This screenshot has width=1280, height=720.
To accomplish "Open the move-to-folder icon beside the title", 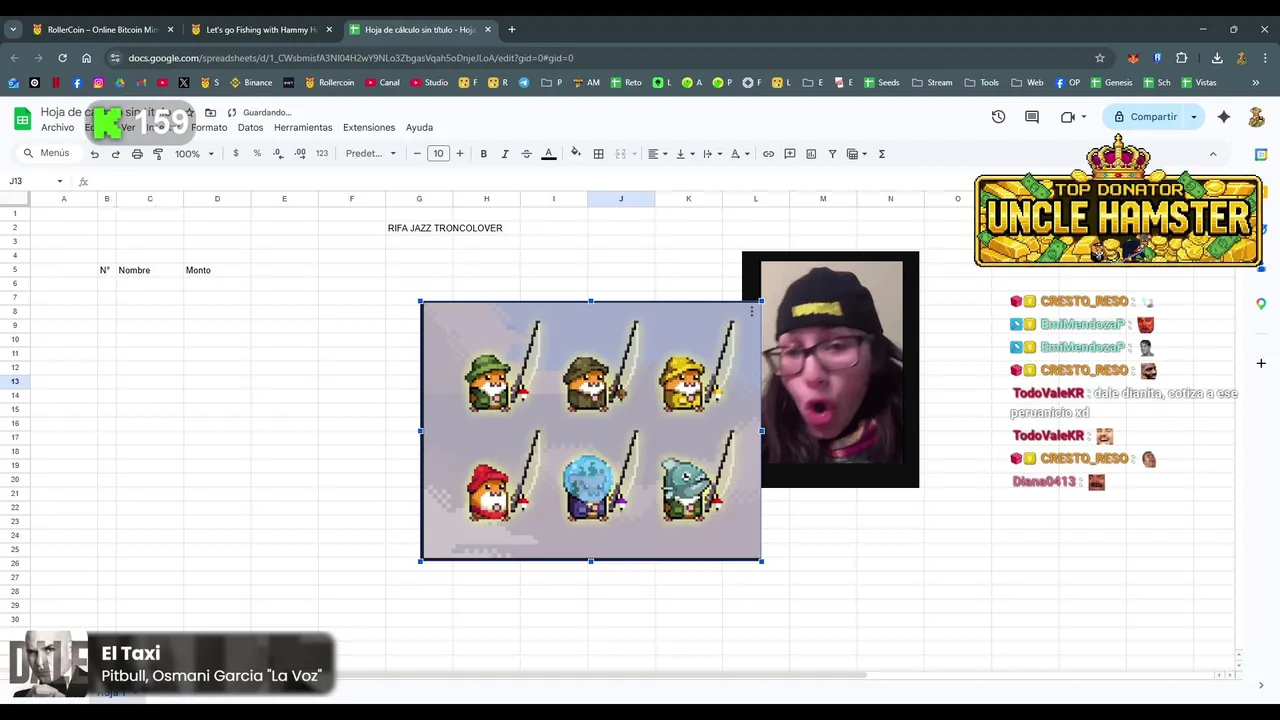I will pyautogui.click(x=210, y=112).
